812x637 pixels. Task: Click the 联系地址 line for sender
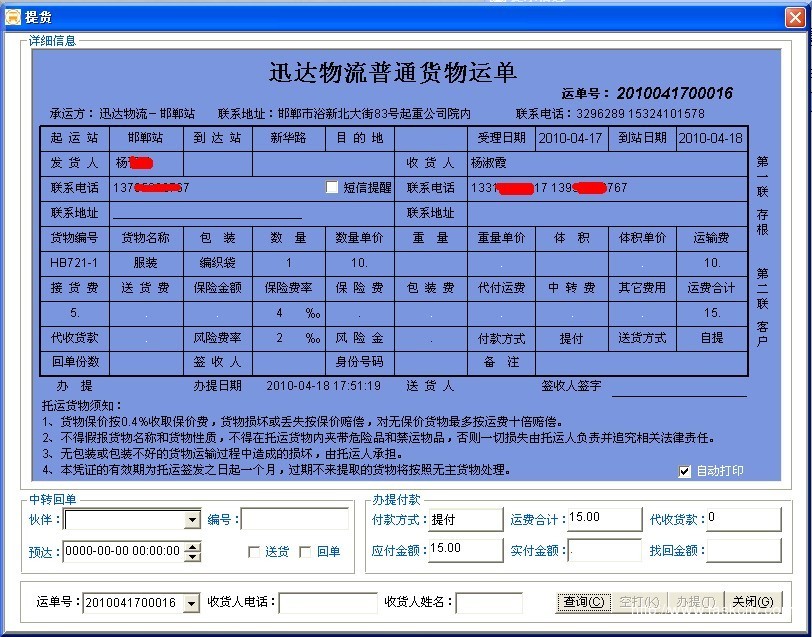(x=207, y=212)
